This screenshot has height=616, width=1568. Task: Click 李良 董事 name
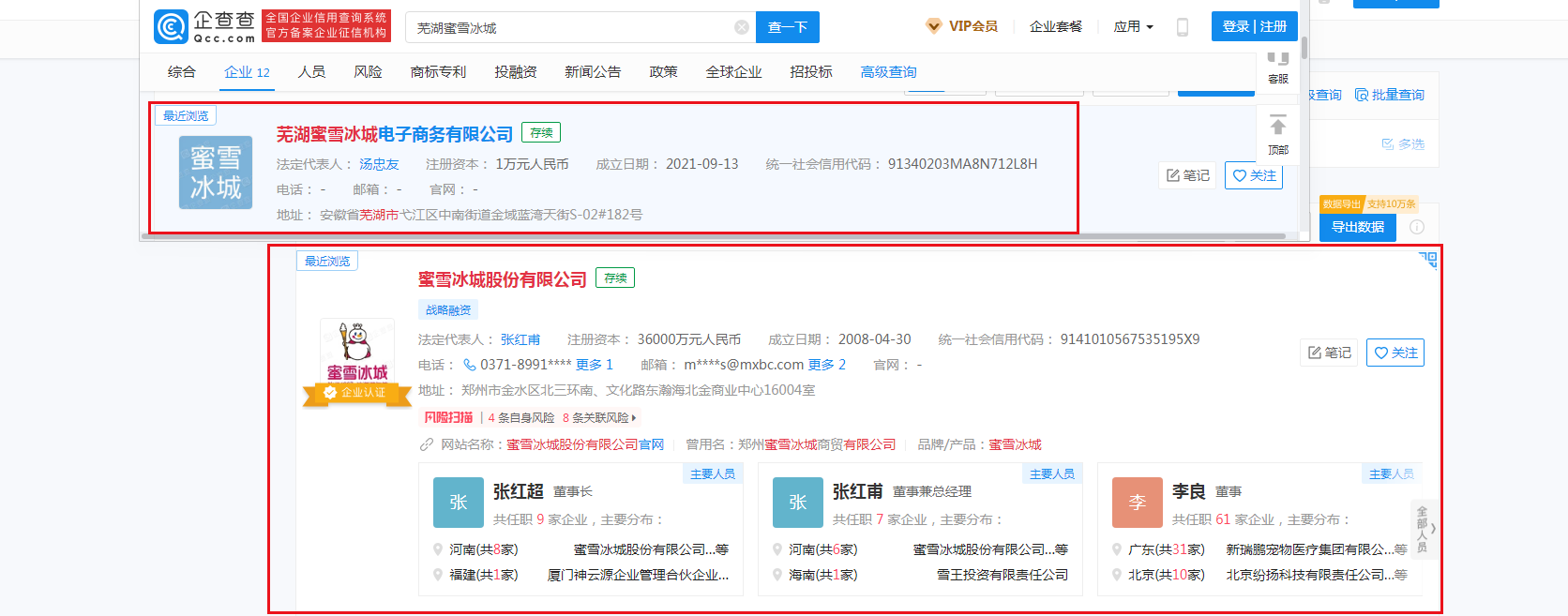pyautogui.click(x=1188, y=491)
